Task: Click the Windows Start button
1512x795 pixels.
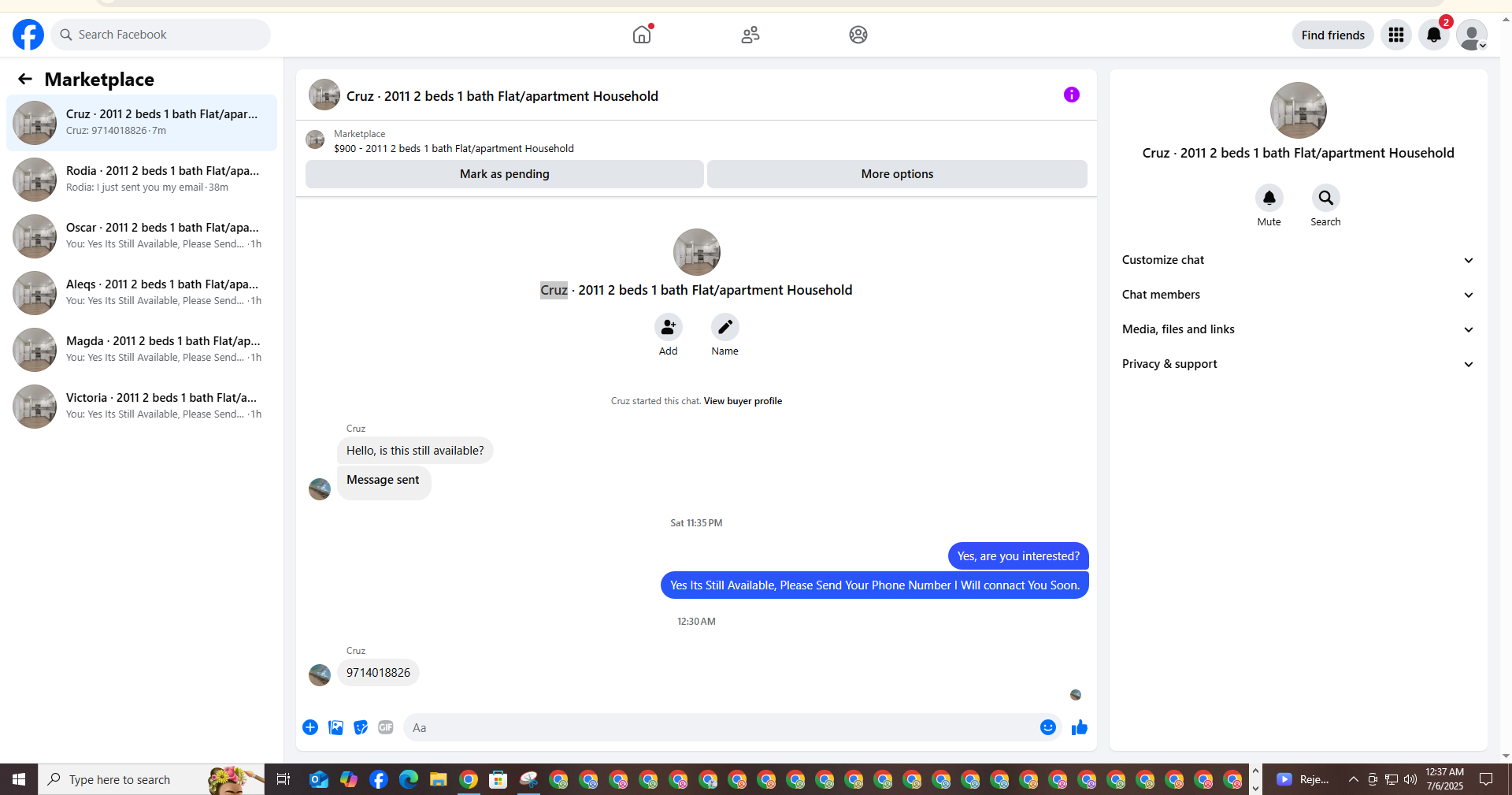Action: coord(19,779)
